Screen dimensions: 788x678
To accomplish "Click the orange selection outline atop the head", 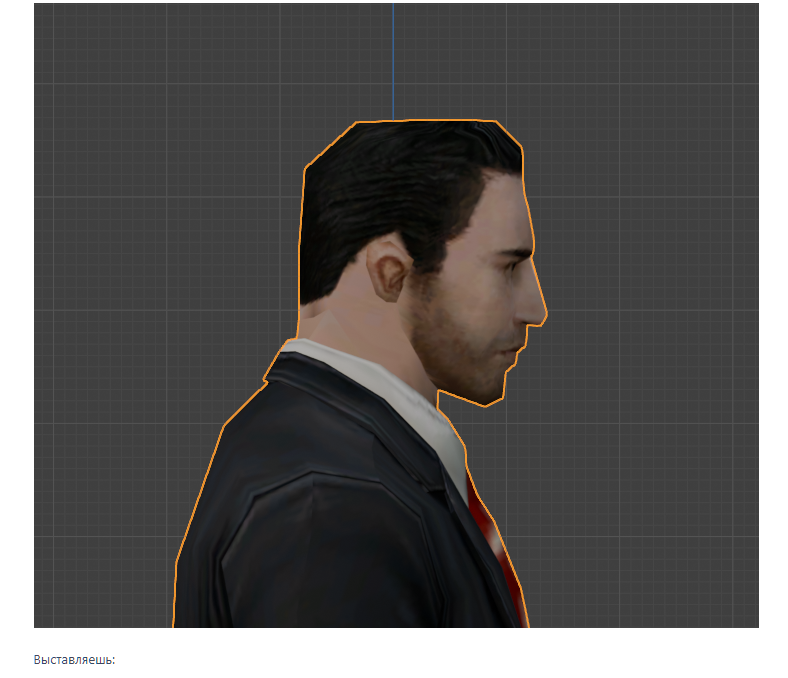I will 430,121.
